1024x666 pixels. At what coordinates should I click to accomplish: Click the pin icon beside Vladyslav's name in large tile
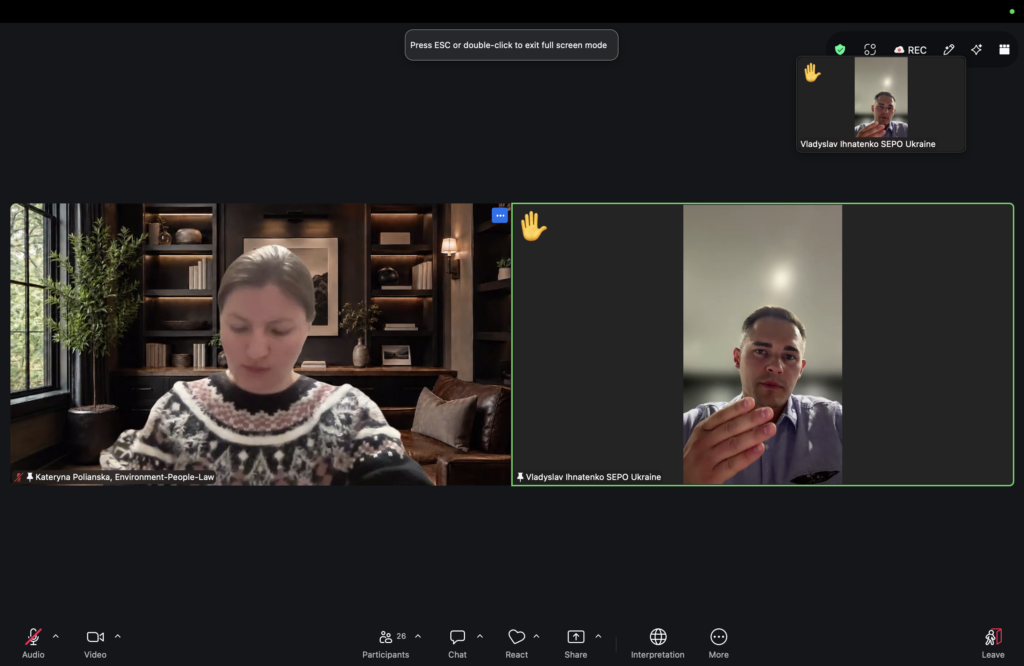tap(520, 477)
